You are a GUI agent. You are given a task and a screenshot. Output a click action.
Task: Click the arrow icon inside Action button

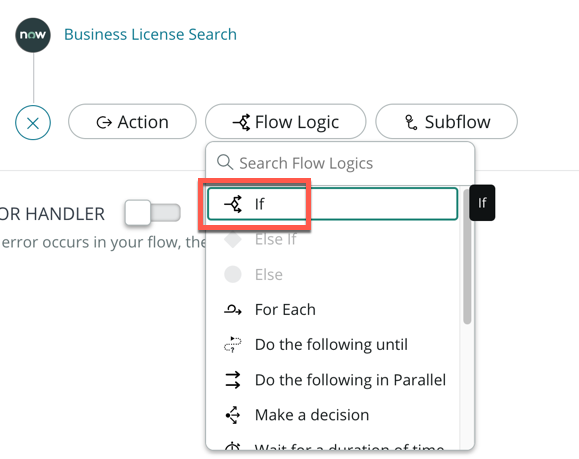[x=104, y=122]
